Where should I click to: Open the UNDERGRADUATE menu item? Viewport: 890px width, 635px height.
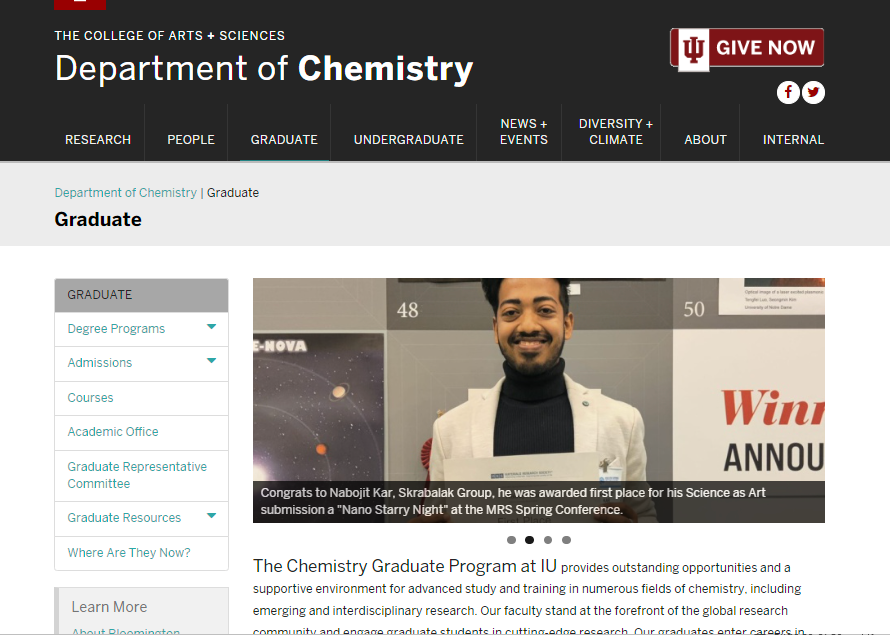point(409,140)
